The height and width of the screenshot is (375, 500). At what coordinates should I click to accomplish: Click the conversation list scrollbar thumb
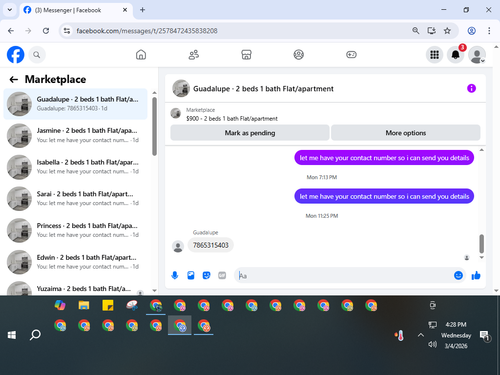154,126
